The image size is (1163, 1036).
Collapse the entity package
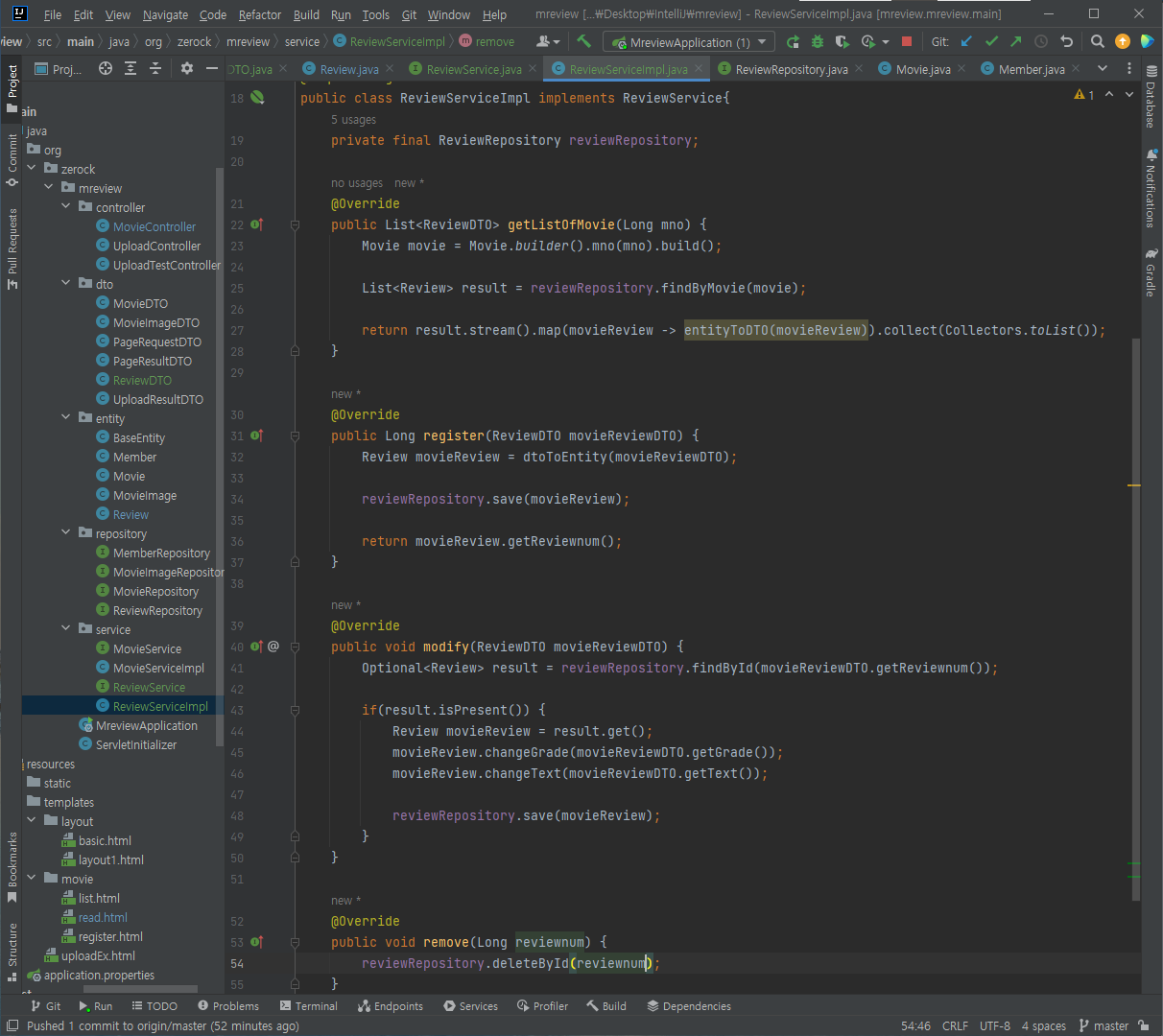pos(66,418)
